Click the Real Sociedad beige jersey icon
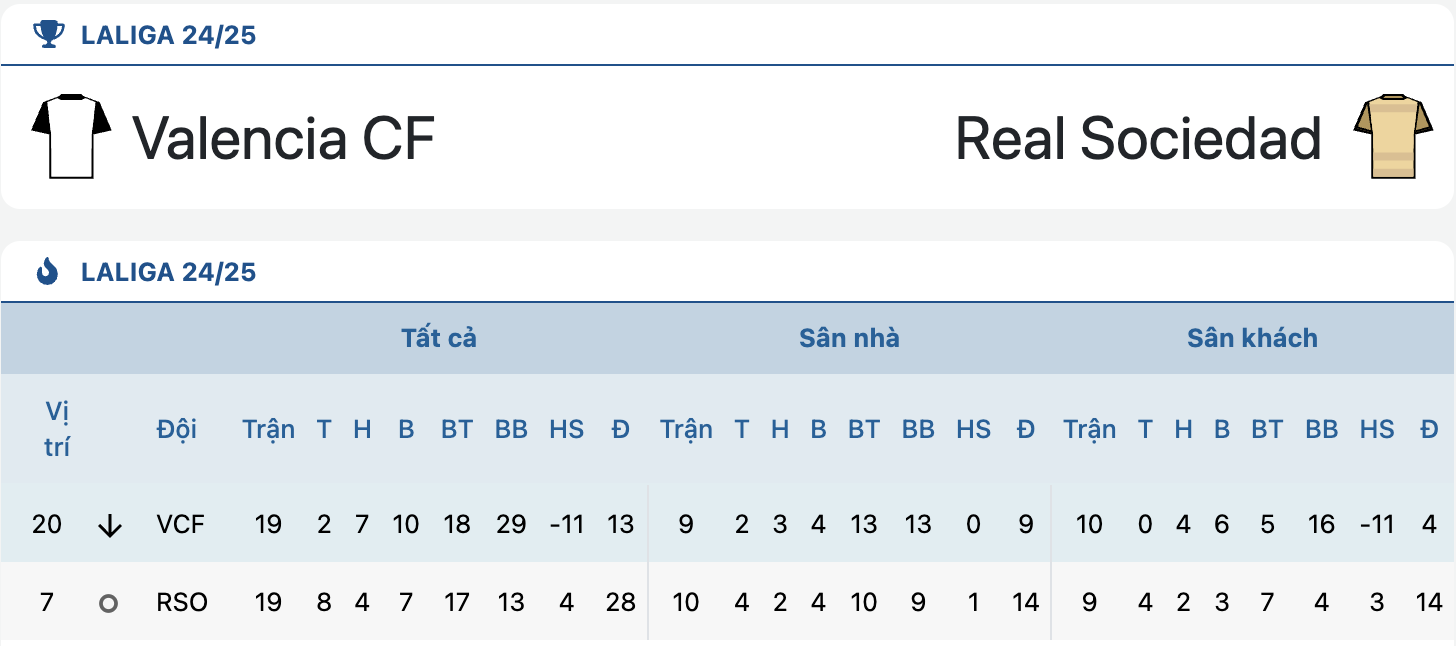 tap(1386, 137)
